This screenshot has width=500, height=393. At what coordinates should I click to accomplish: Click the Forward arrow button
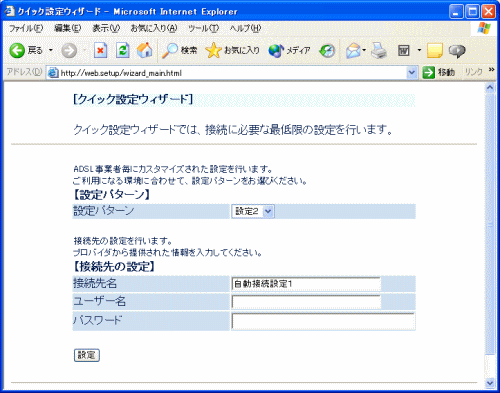(69, 51)
